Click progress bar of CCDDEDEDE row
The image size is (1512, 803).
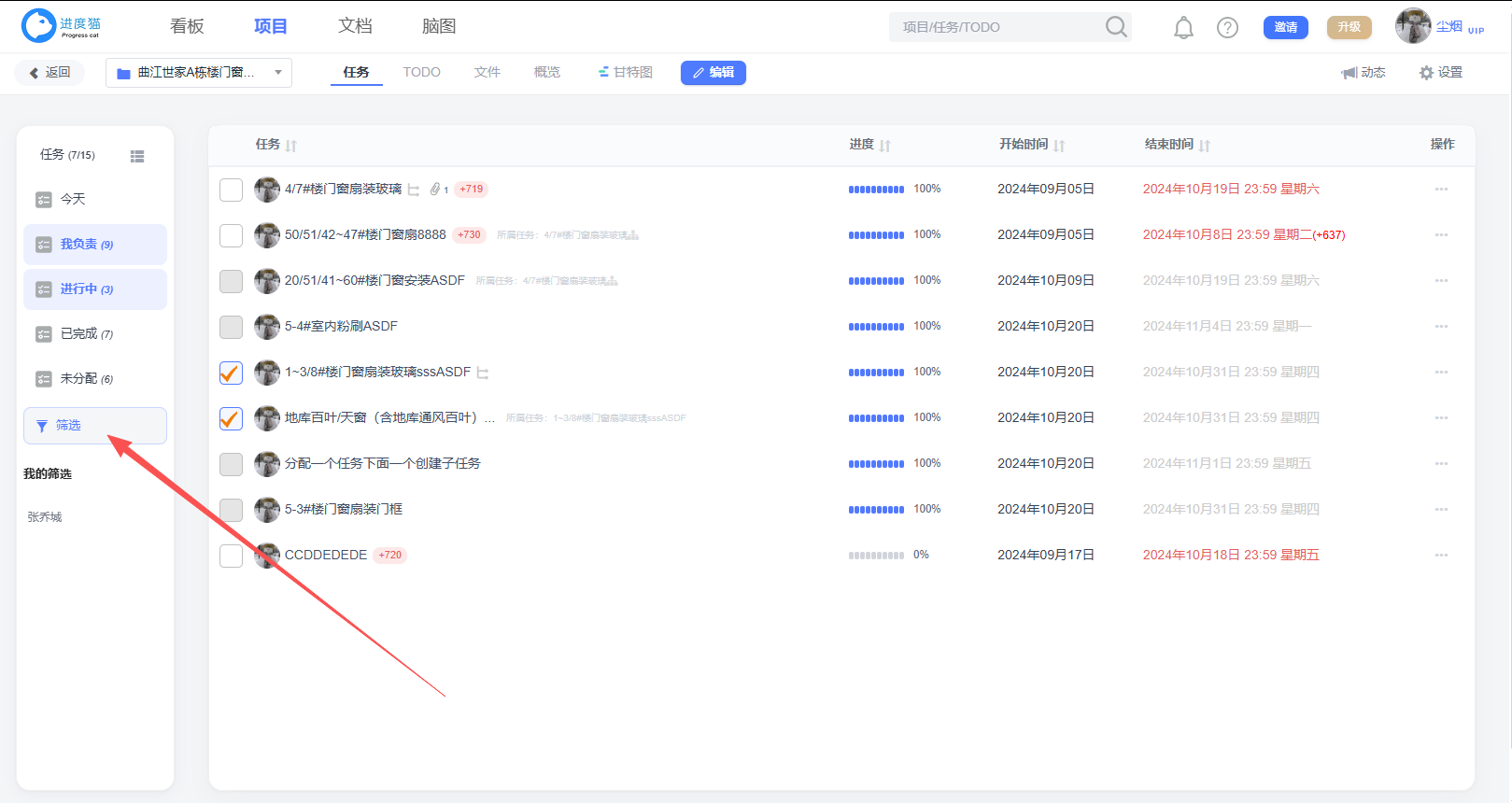tap(876, 556)
